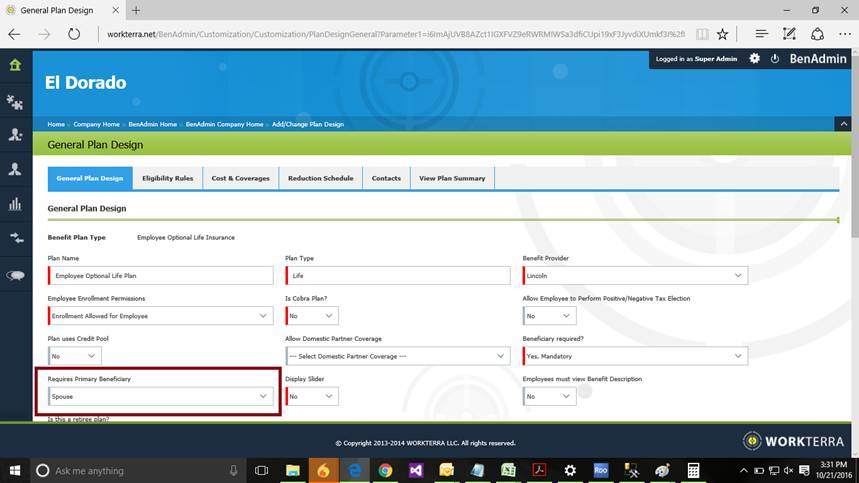
Task: Expand Select Domestic Partner Coverage dropdown
Action: 398,356
